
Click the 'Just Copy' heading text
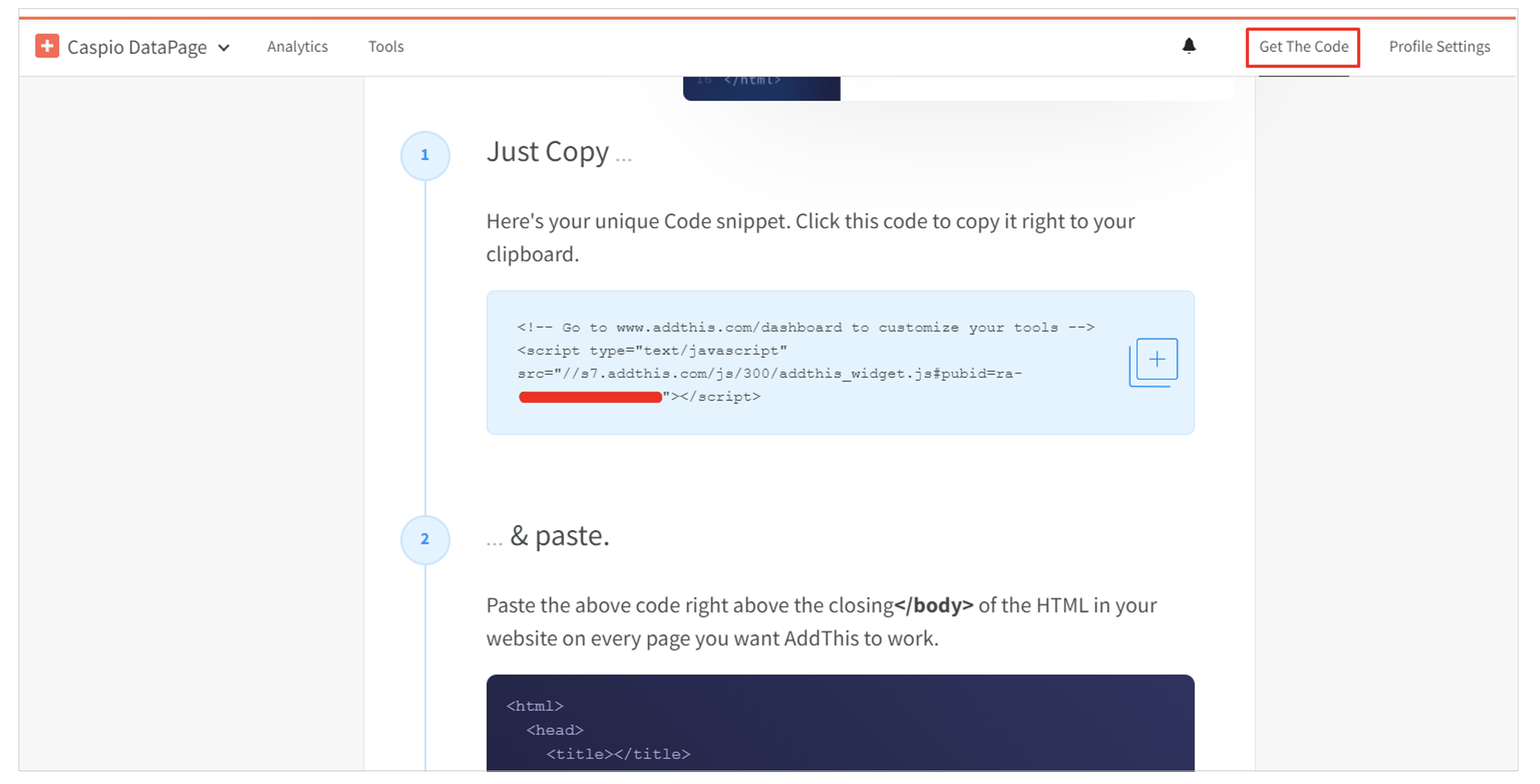(547, 152)
